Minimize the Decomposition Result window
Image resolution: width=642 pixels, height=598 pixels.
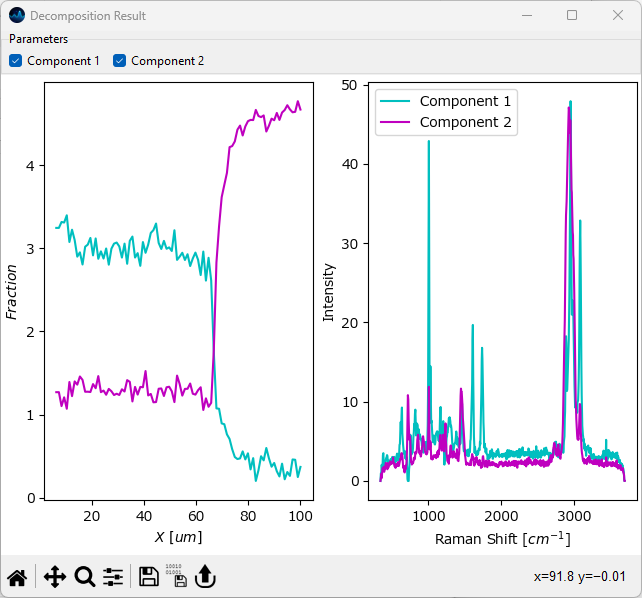[x=526, y=16]
